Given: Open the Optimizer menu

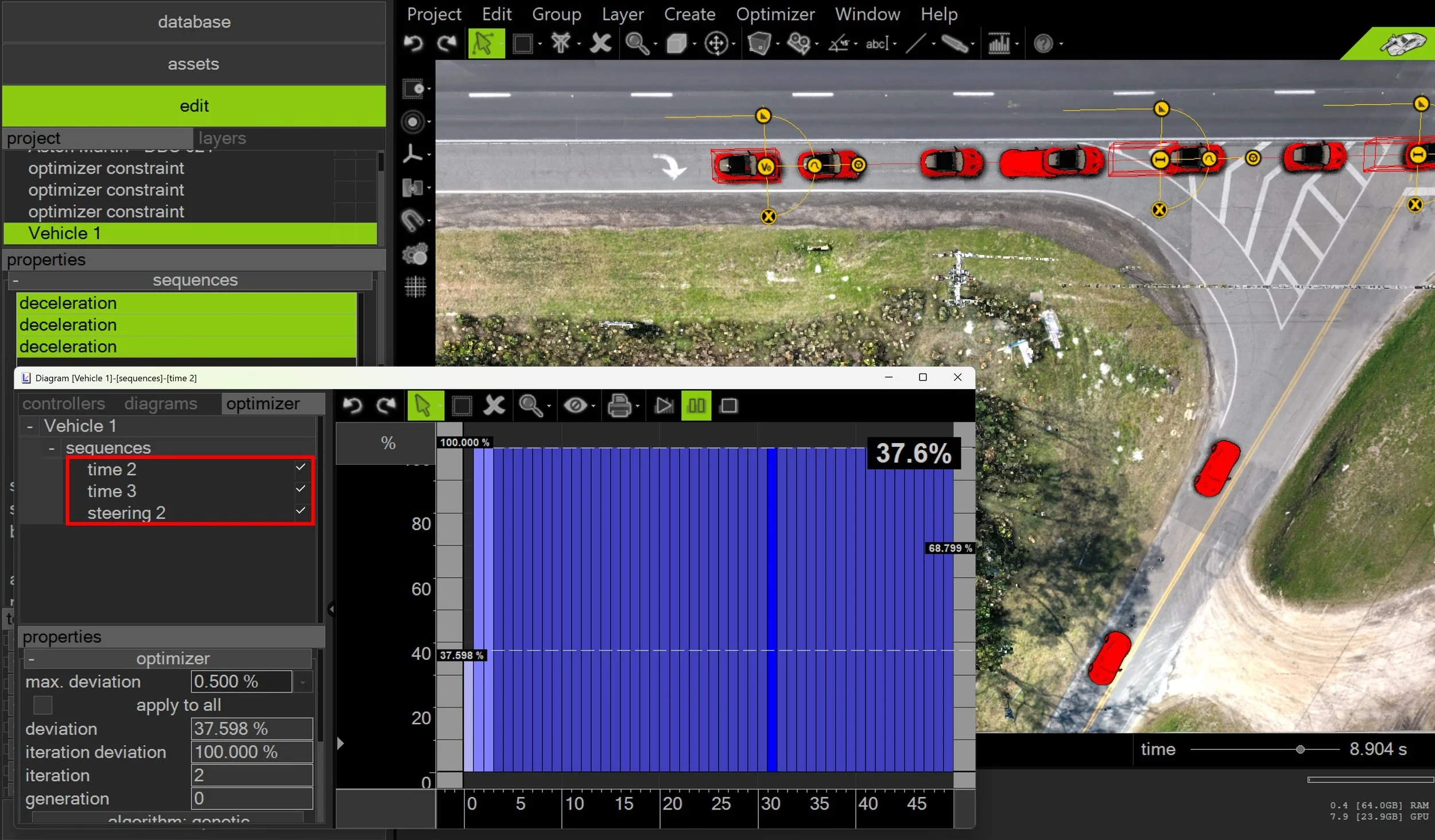Looking at the screenshot, I should 774,14.
